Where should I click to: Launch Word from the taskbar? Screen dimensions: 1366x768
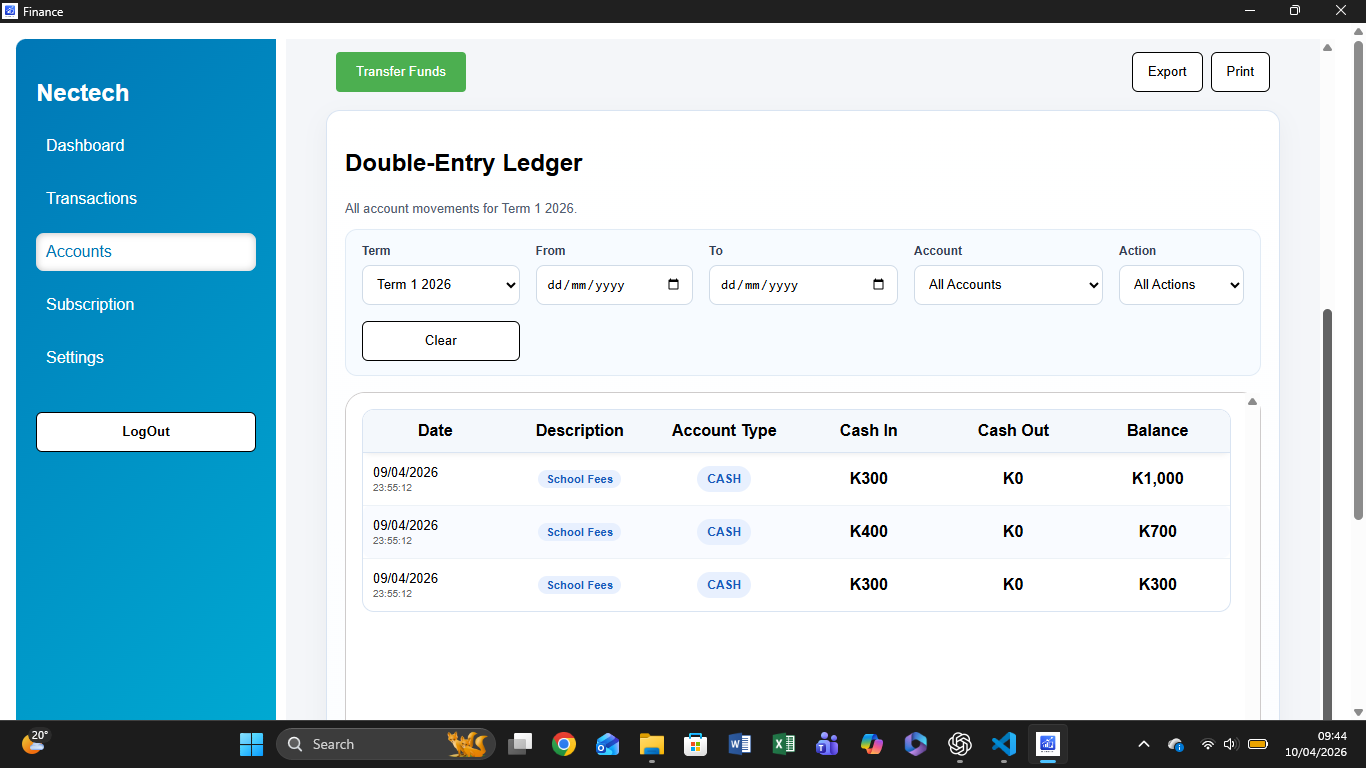(740, 744)
